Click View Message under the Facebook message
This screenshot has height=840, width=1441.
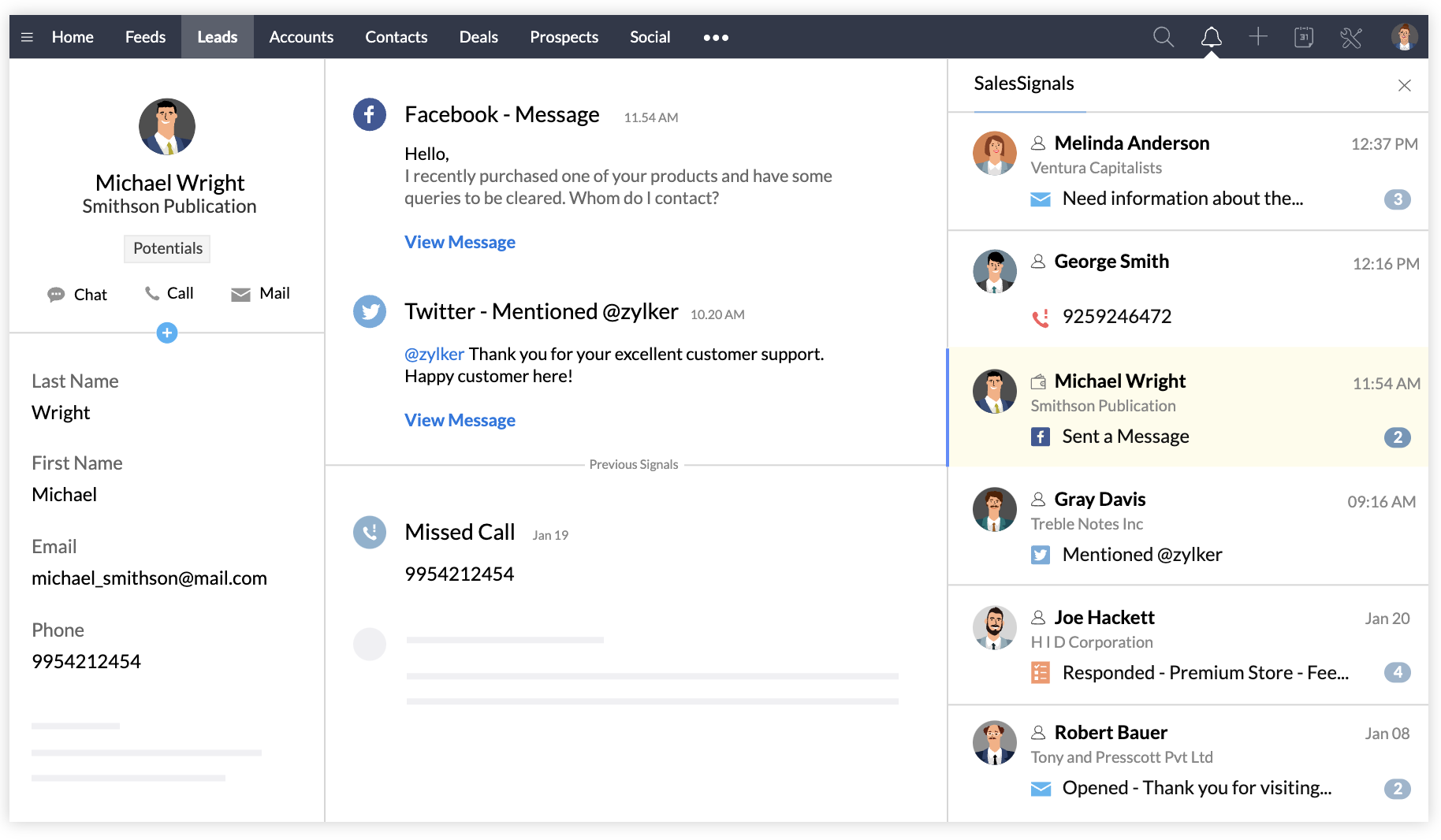[x=460, y=242]
